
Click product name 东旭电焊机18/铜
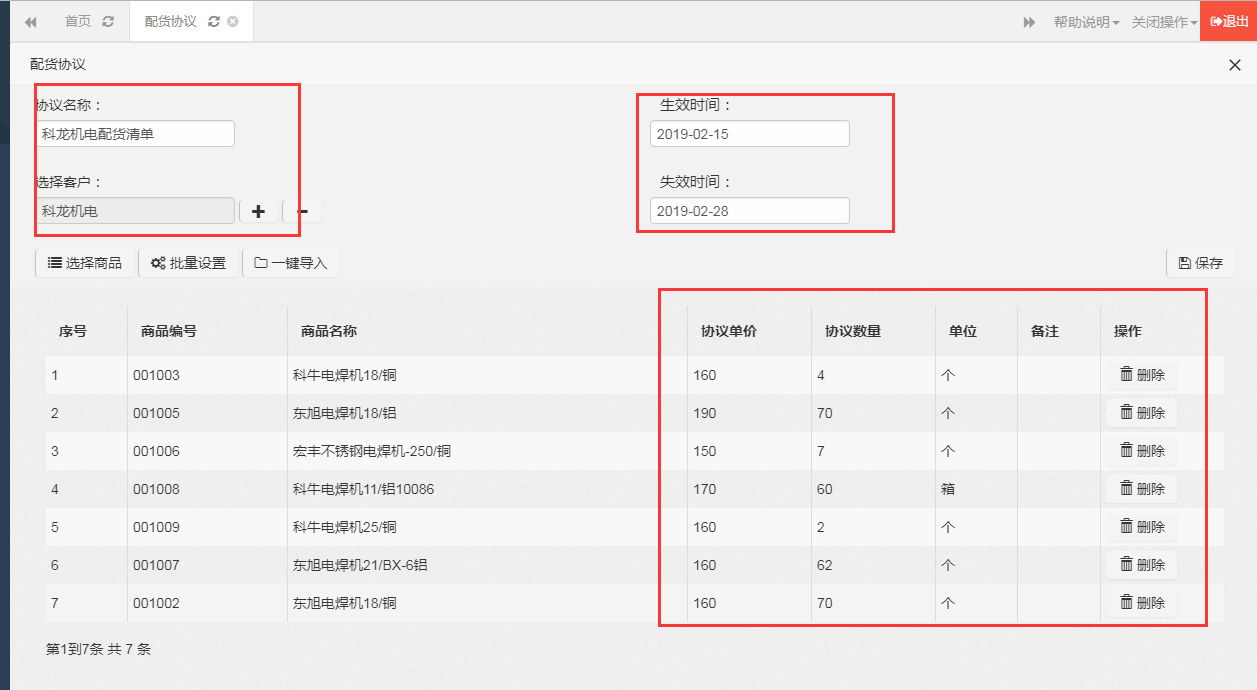click(x=345, y=603)
